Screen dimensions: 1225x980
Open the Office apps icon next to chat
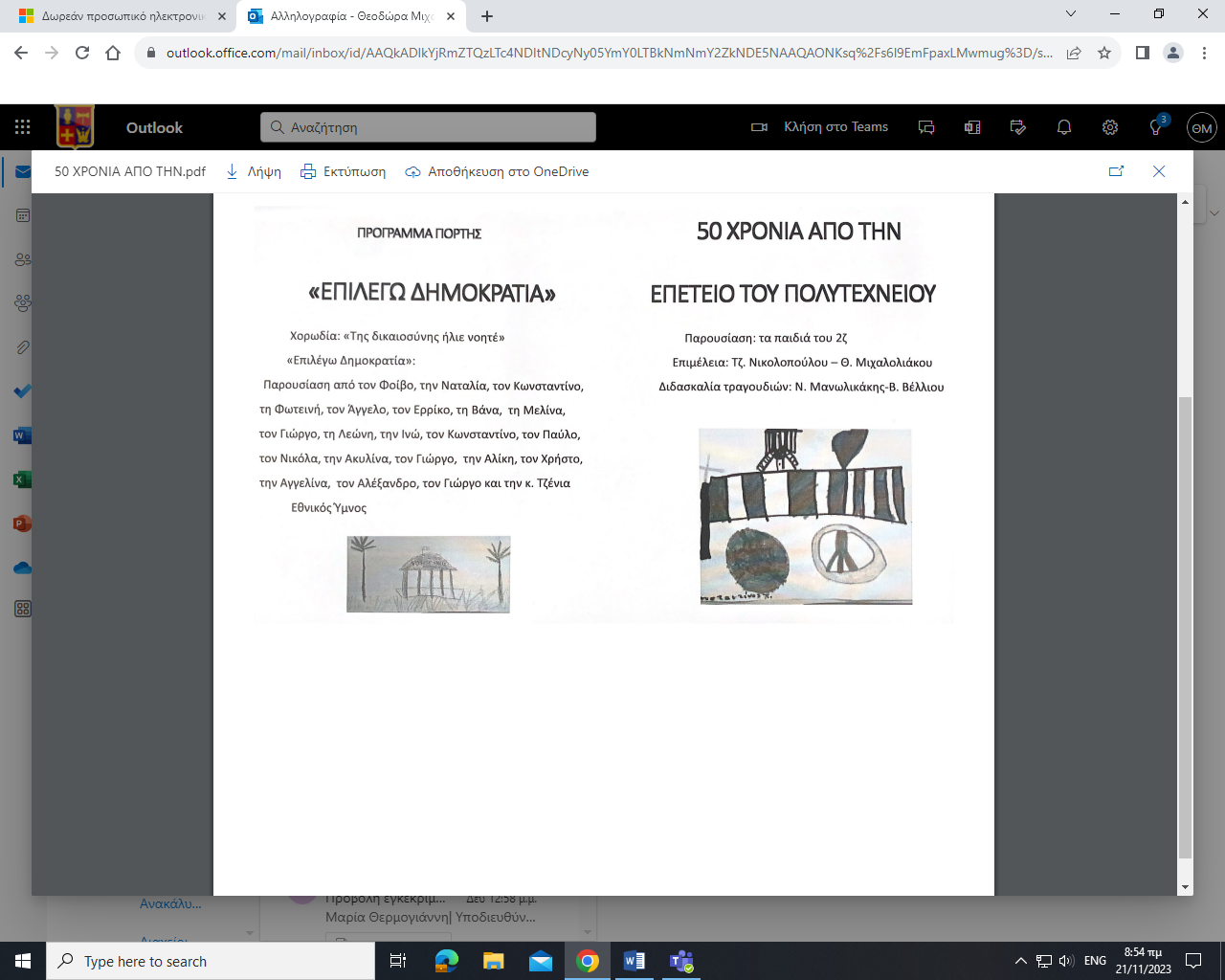972,127
